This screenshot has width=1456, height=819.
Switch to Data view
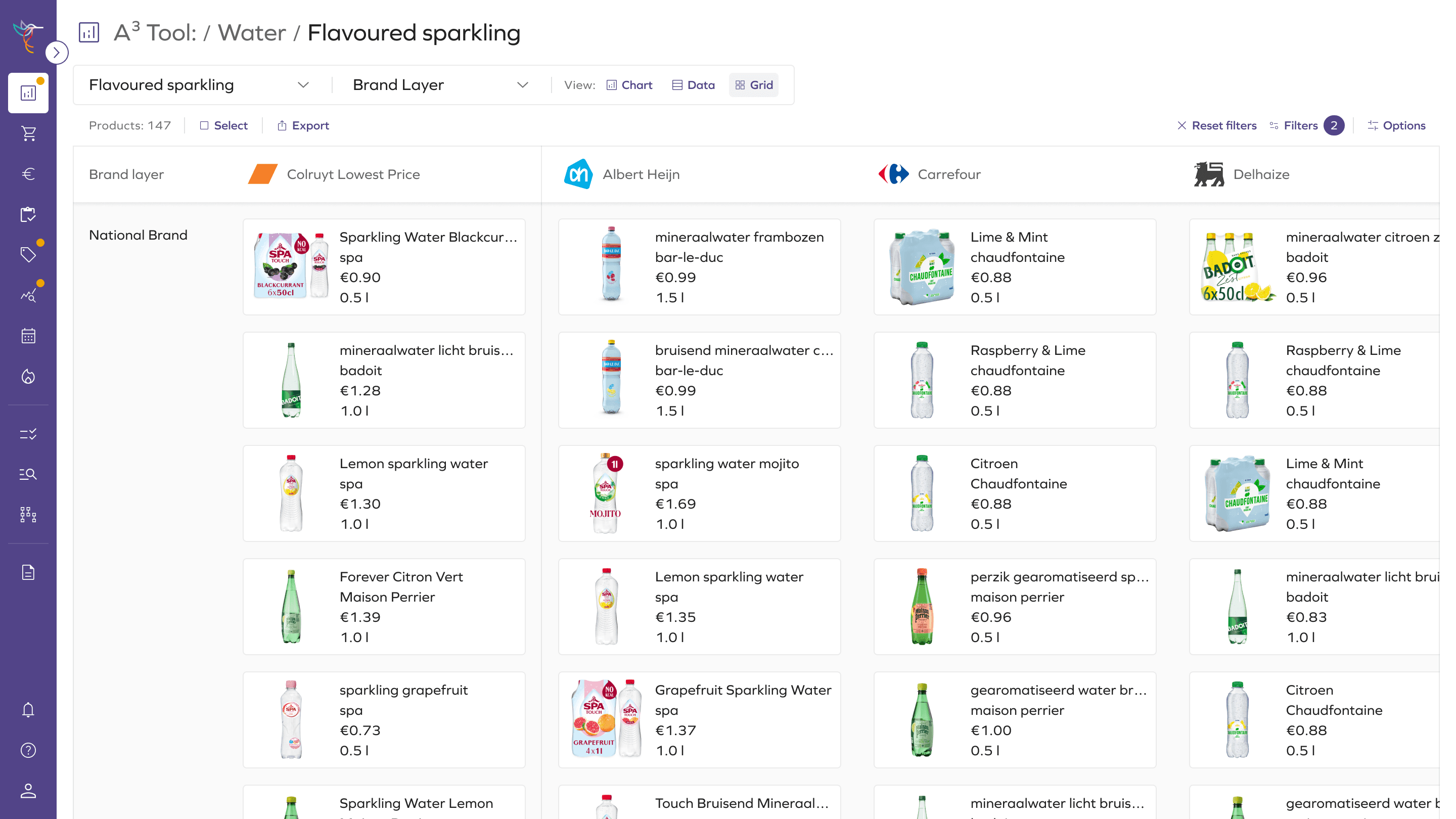pos(694,85)
